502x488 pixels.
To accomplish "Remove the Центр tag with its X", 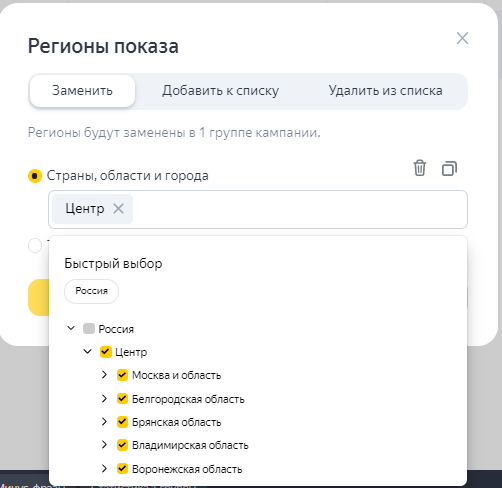I will click(118, 209).
